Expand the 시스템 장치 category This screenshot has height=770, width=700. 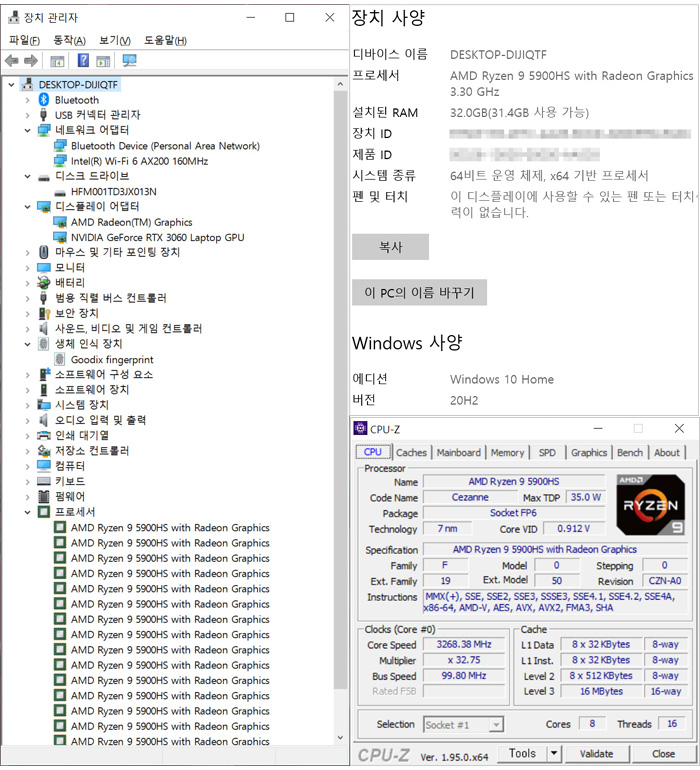point(28,405)
